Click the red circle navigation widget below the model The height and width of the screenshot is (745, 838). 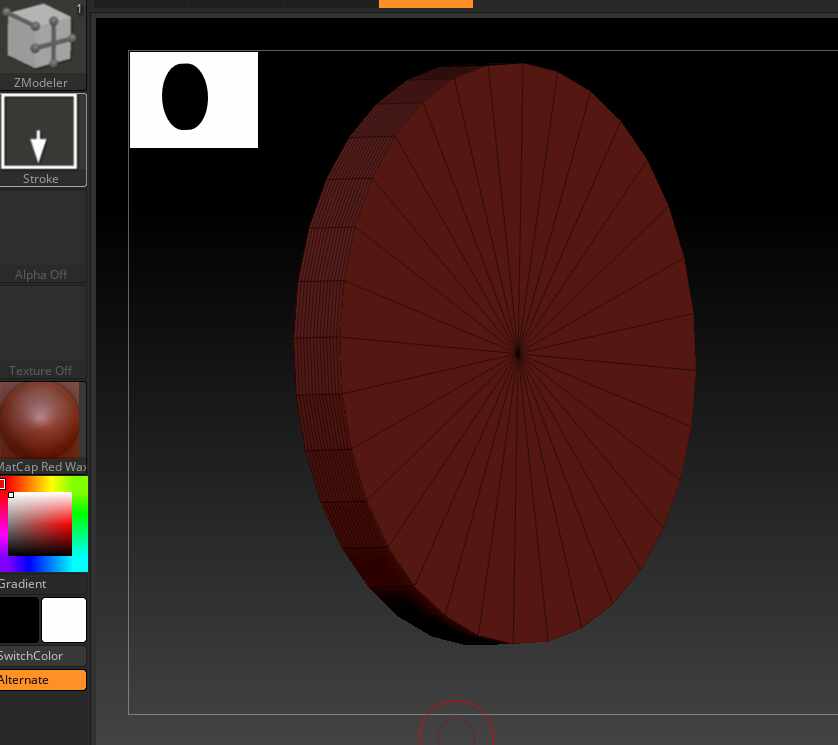(x=456, y=729)
